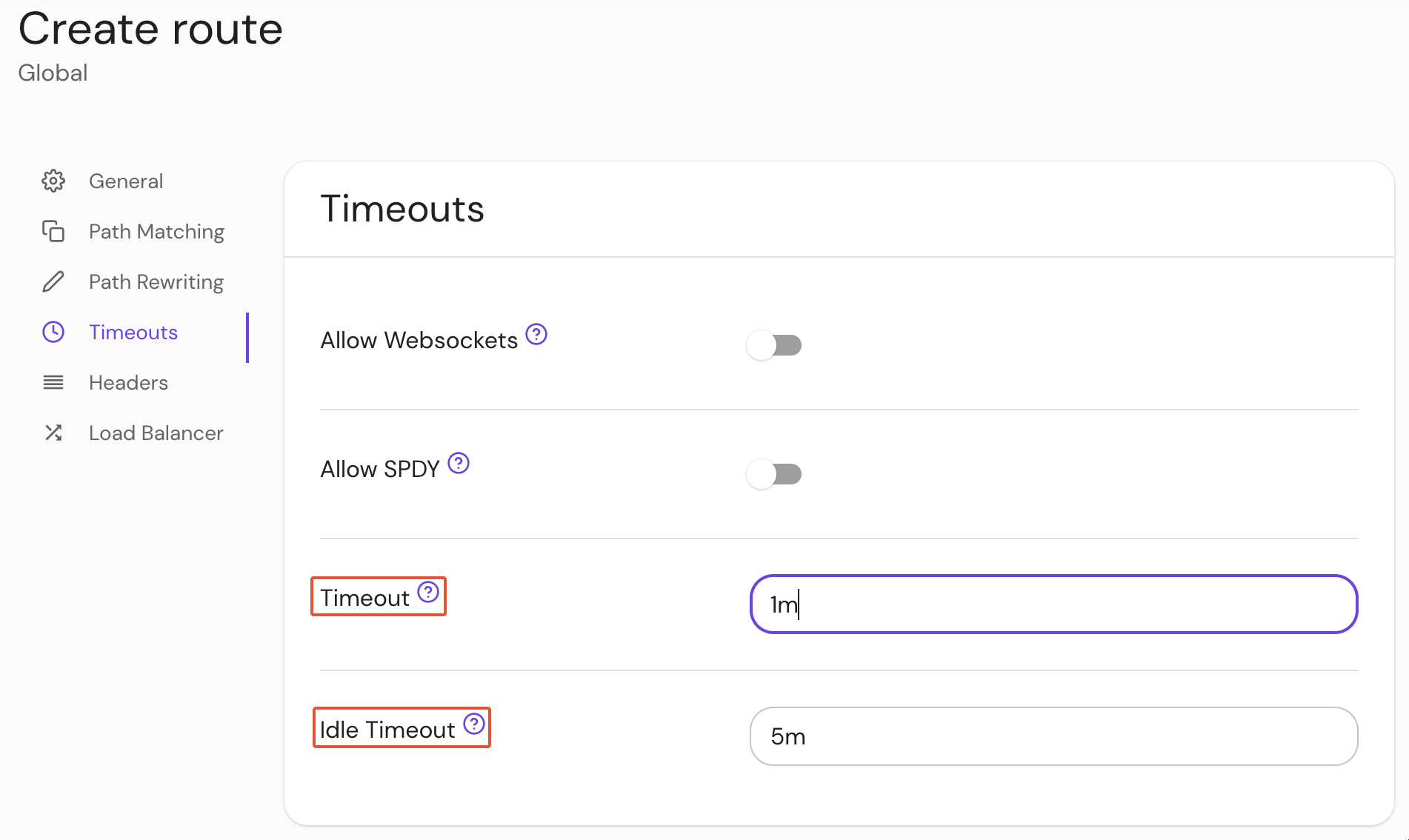The image size is (1409, 840).
Task: Open the Allow SPDY help tooltip
Action: coord(459,463)
